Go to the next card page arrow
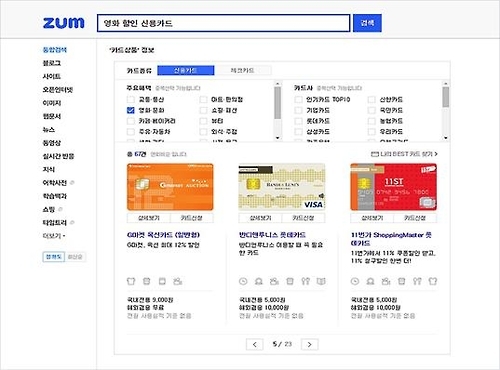 click(x=310, y=344)
